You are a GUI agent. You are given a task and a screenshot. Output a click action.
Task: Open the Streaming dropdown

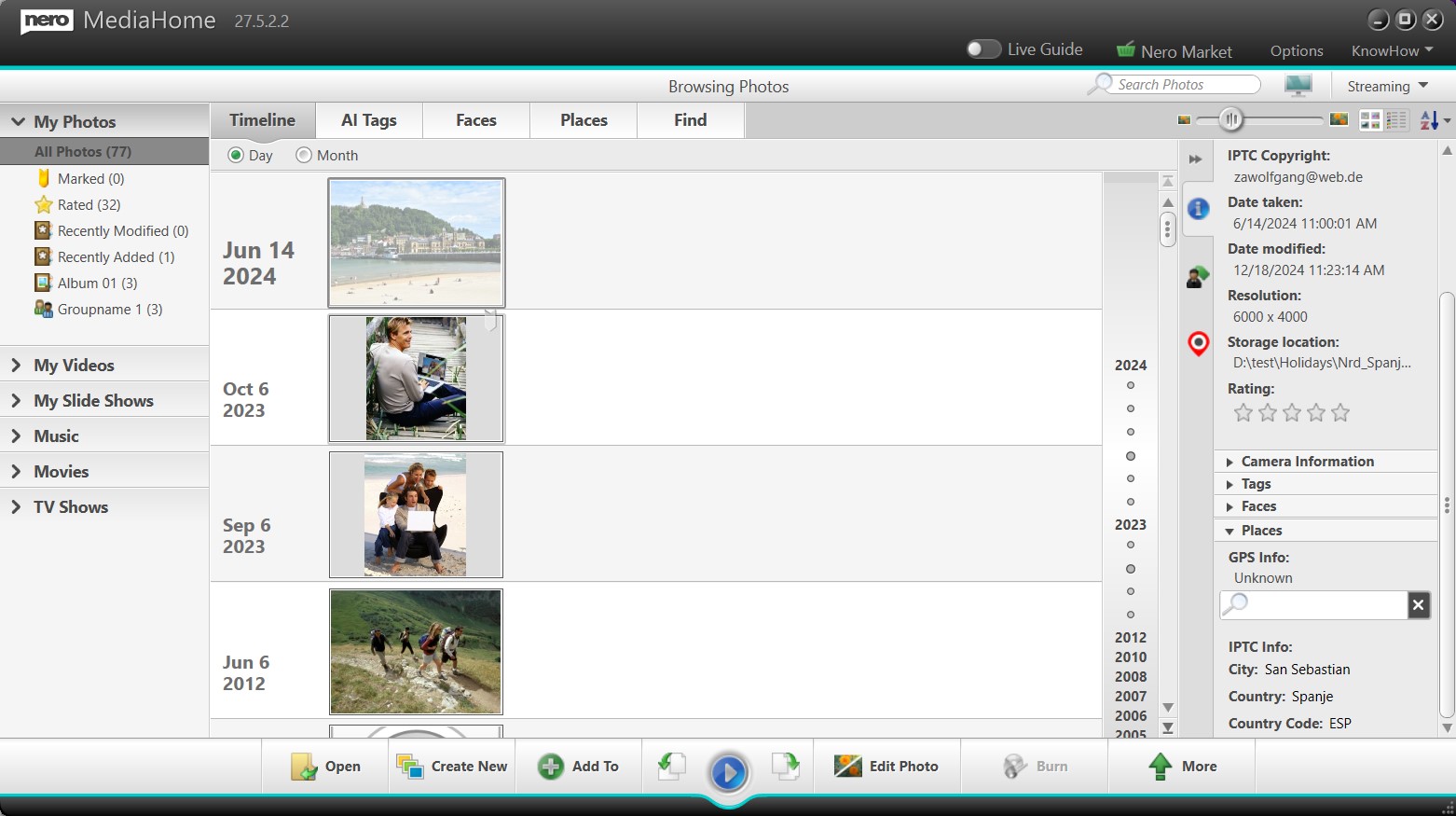1387,87
